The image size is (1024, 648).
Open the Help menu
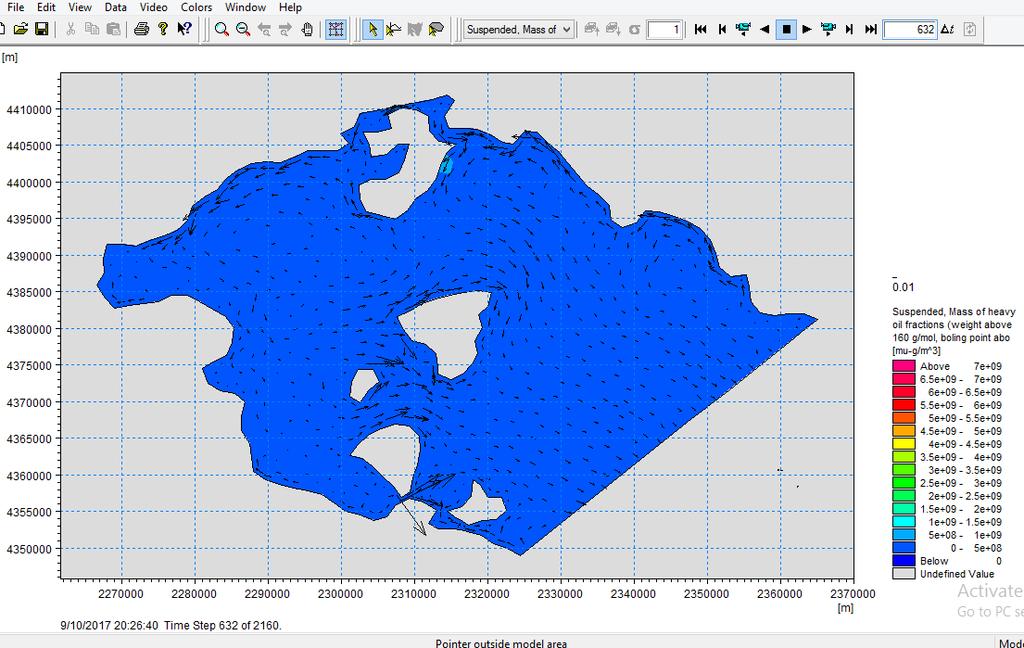click(290, 7)
